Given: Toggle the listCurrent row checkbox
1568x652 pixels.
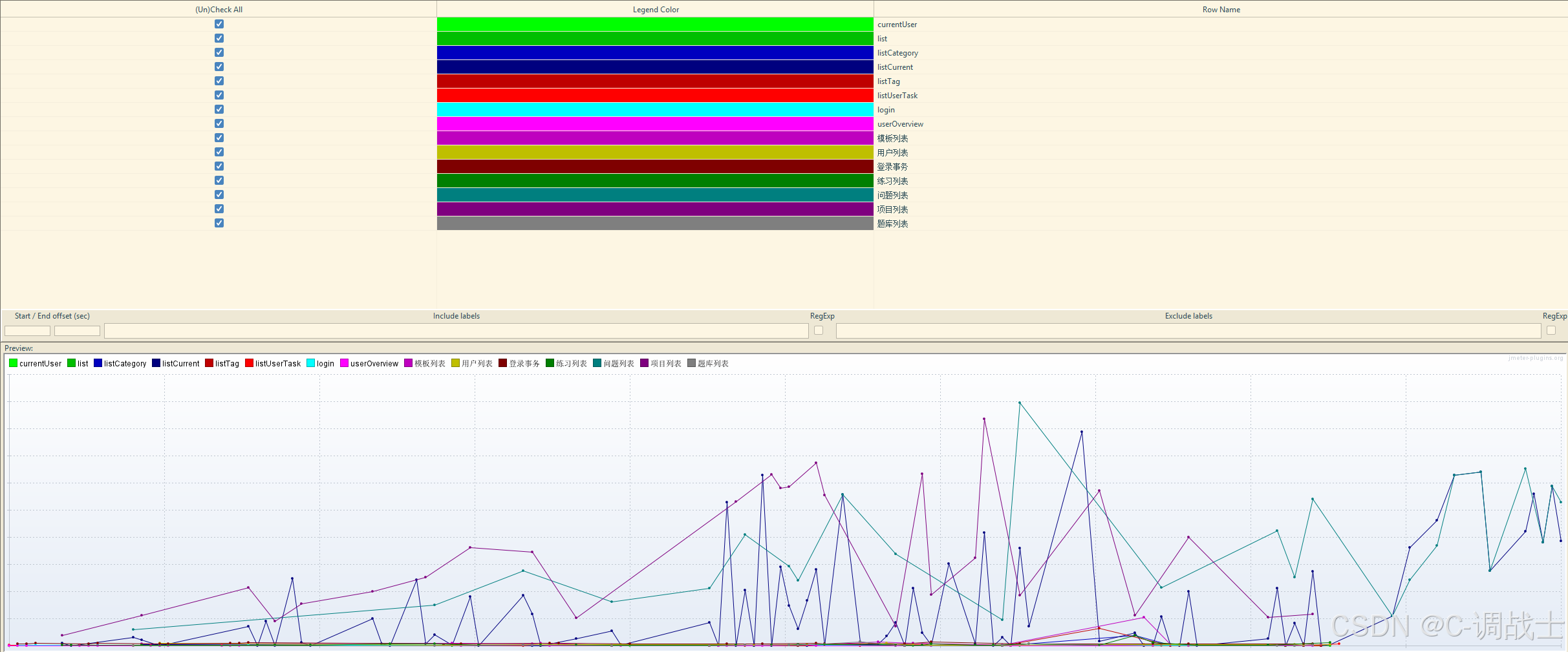Looking at the screenshot, I should pyautogui.click(x=219, y=67).
